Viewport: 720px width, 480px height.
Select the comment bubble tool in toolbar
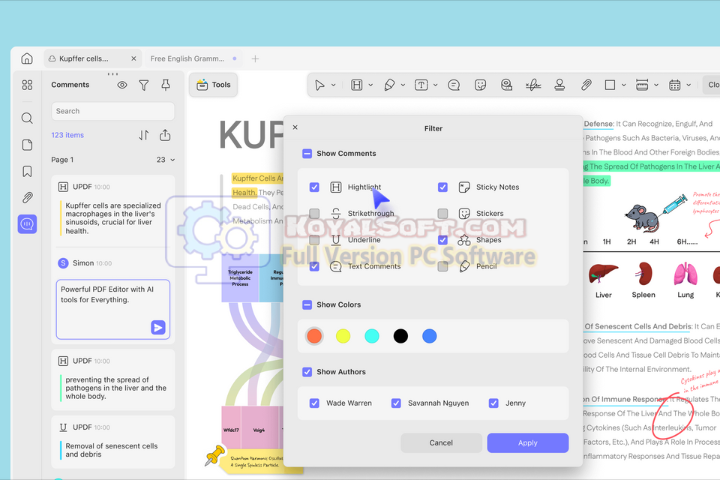[454, 85]
